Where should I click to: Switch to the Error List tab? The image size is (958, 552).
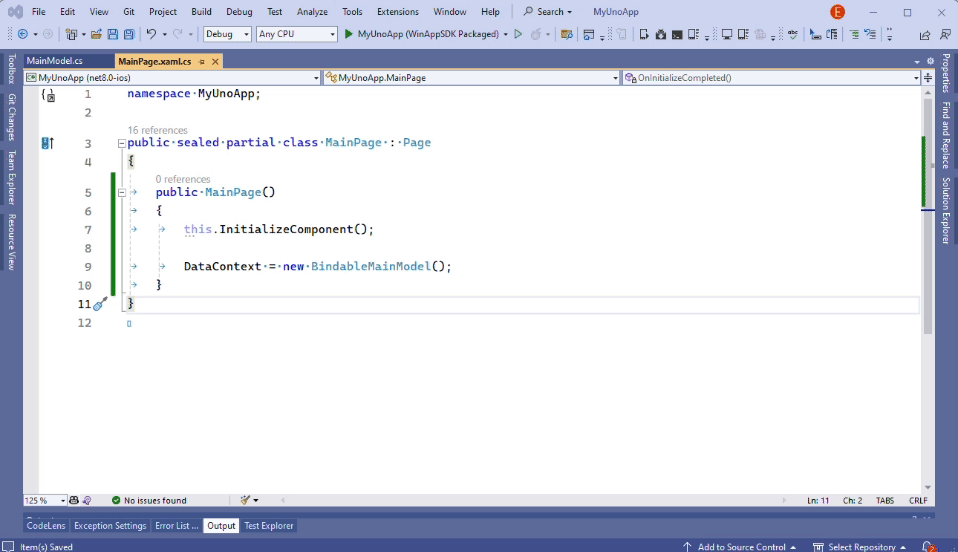[176, 526]
